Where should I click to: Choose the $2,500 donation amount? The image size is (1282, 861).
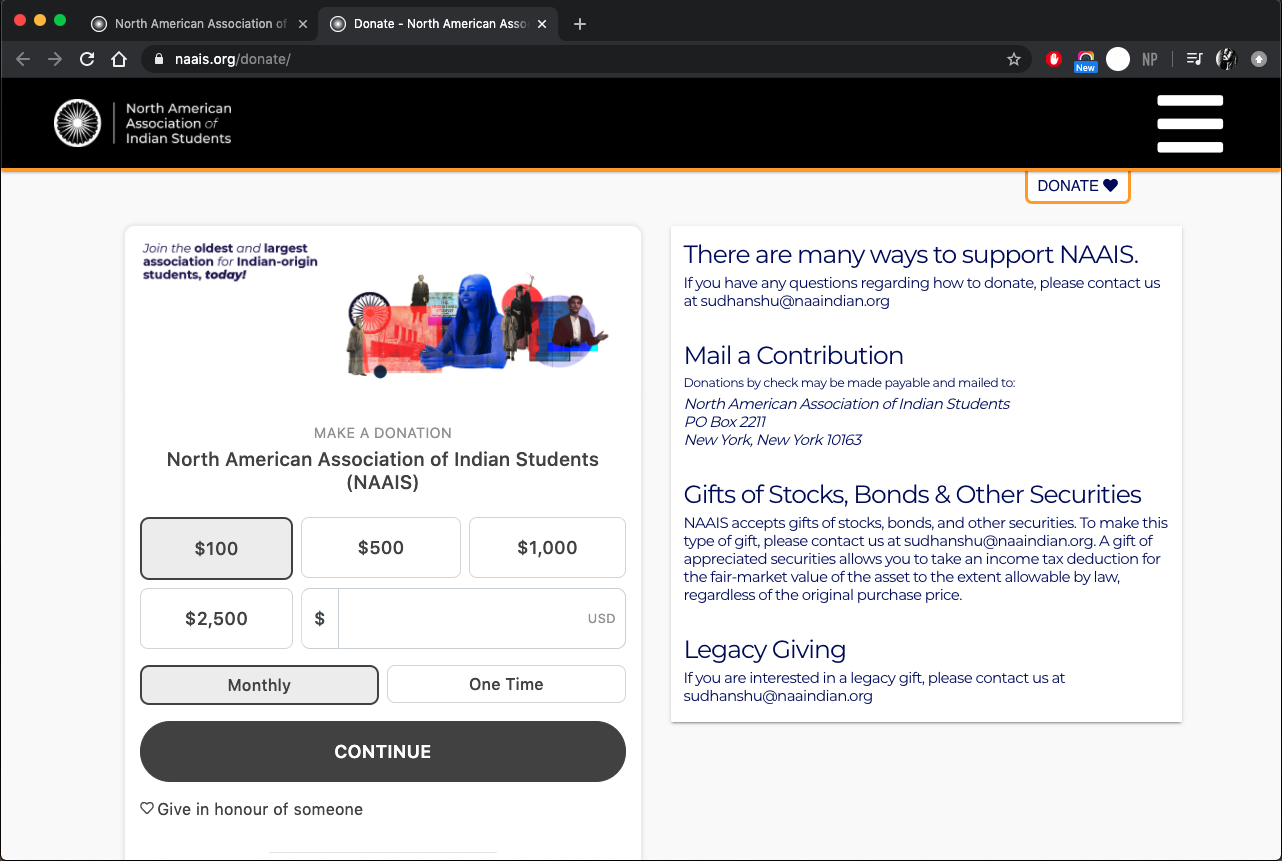click(x=216, y=618)
